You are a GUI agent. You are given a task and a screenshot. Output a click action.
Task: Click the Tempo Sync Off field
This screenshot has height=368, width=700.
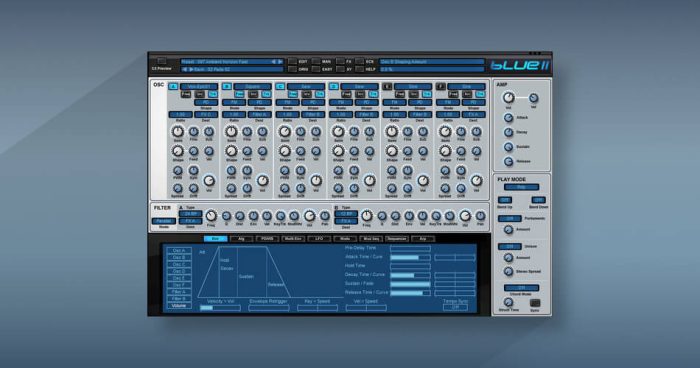455,307
